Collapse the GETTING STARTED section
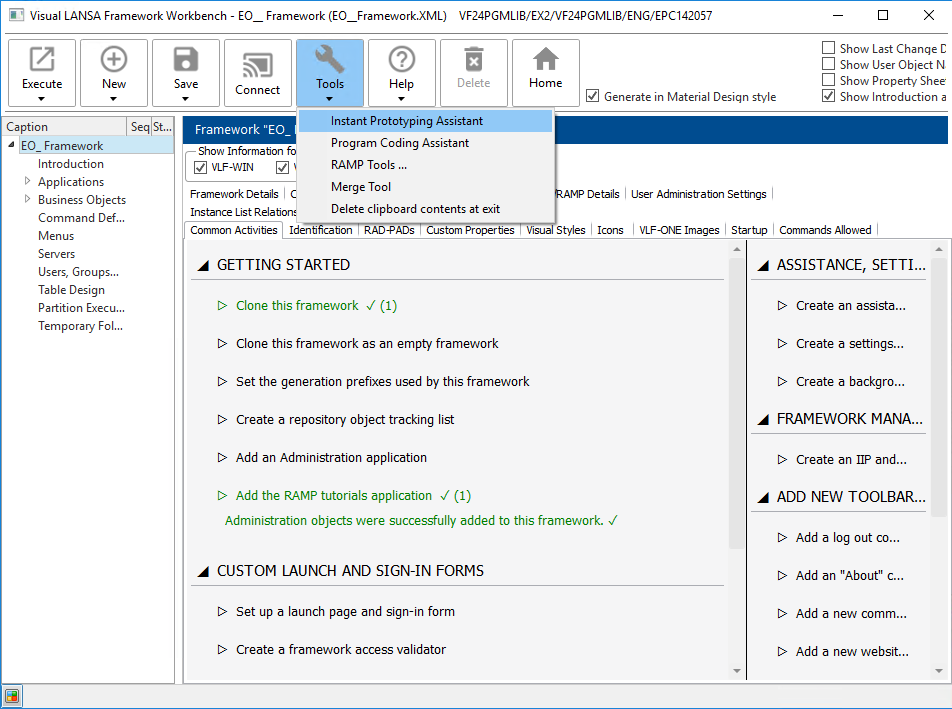Screen dimensions: 952x709 203,265
